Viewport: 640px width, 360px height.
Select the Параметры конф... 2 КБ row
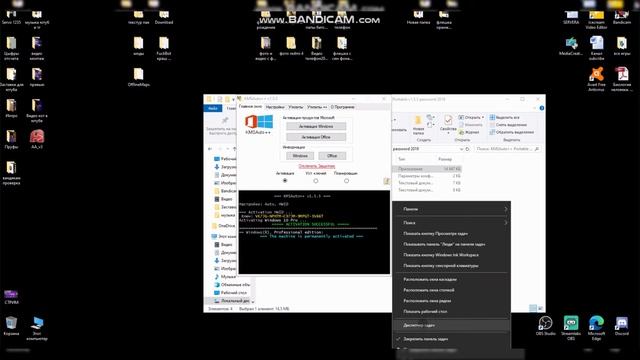428,176
